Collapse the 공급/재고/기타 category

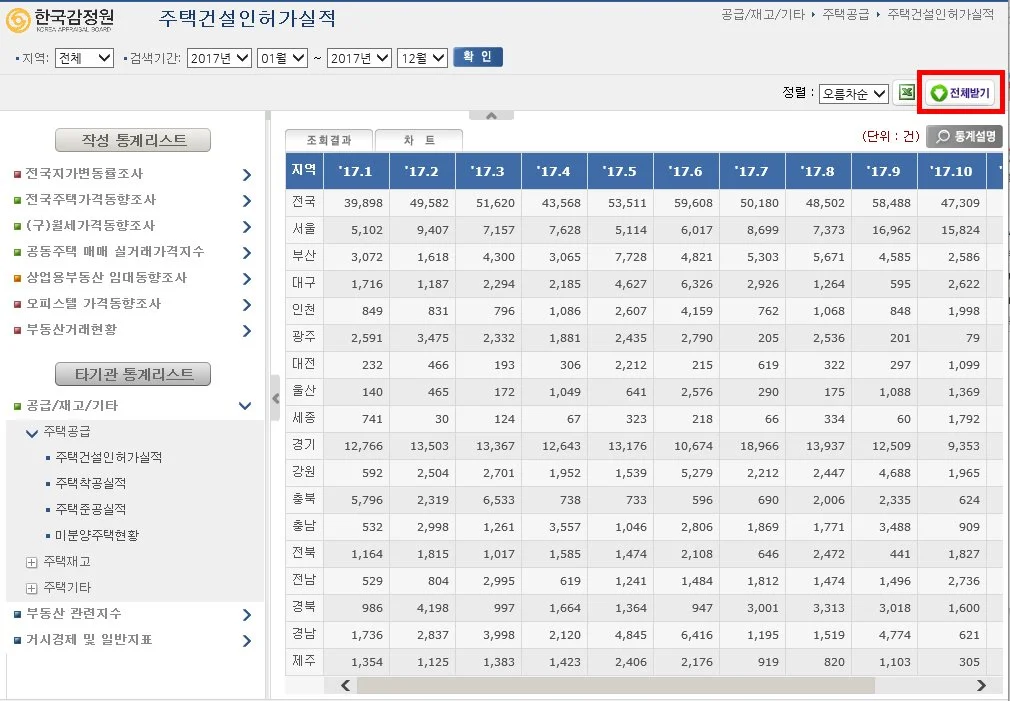245,407
